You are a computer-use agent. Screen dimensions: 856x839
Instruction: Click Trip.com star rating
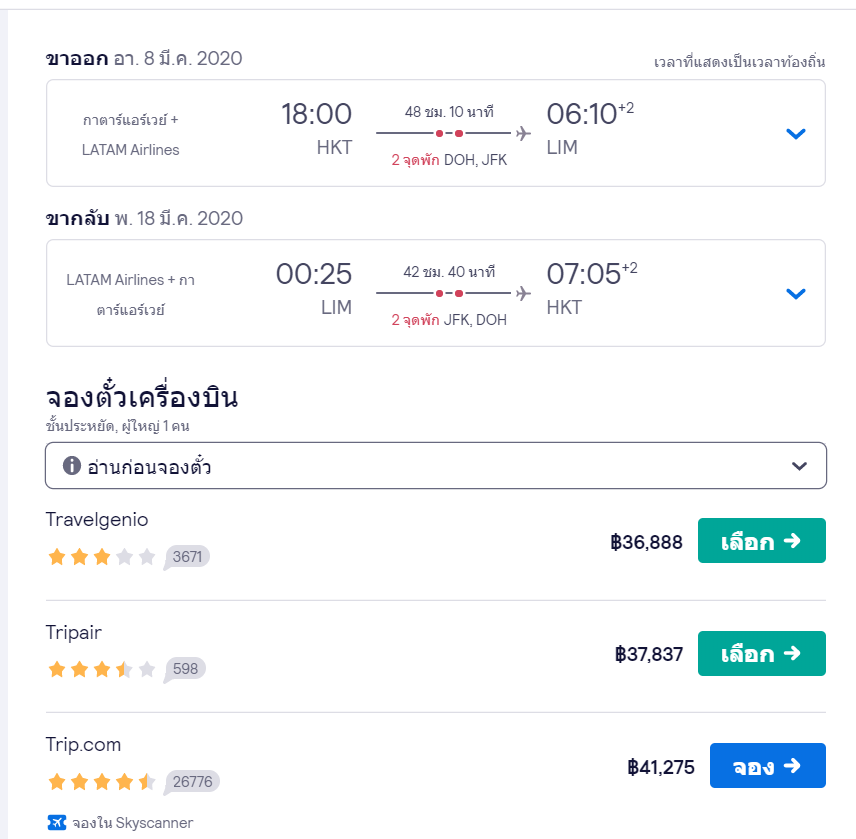coord(102,781)
